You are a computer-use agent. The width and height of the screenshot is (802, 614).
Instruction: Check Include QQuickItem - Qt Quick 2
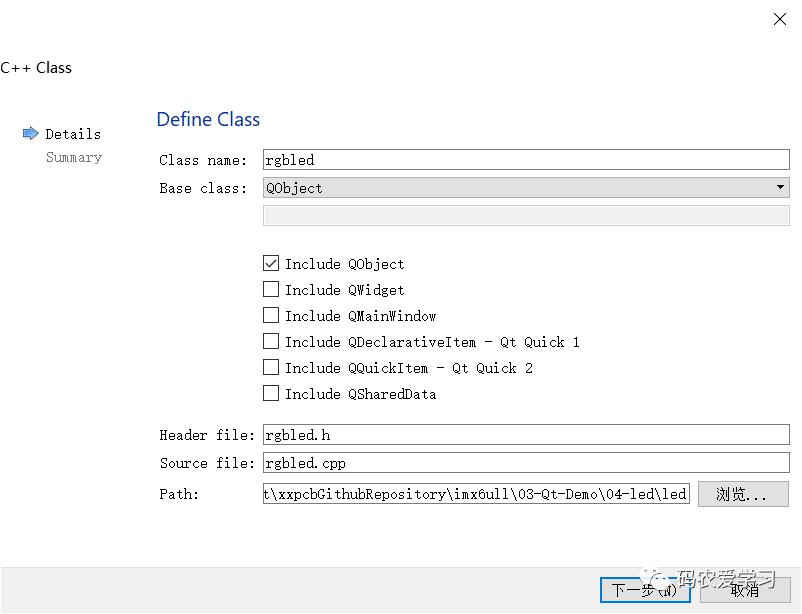pos(271,367)
